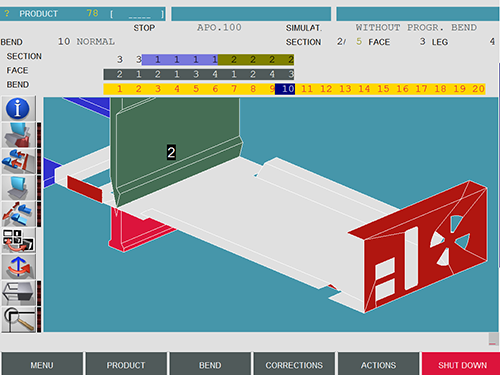Click the red SHUT DOWN button
Image resolution: width=500 pixels, height=375 pixels.
click(x=462, y=364)
